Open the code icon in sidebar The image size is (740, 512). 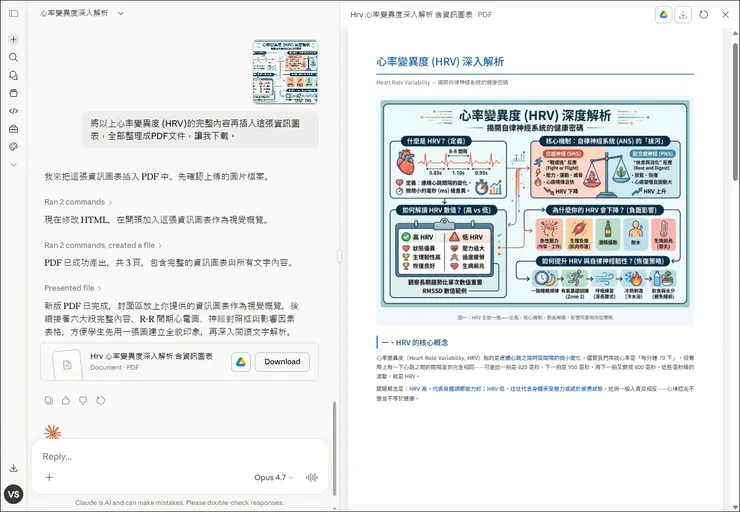13,111
